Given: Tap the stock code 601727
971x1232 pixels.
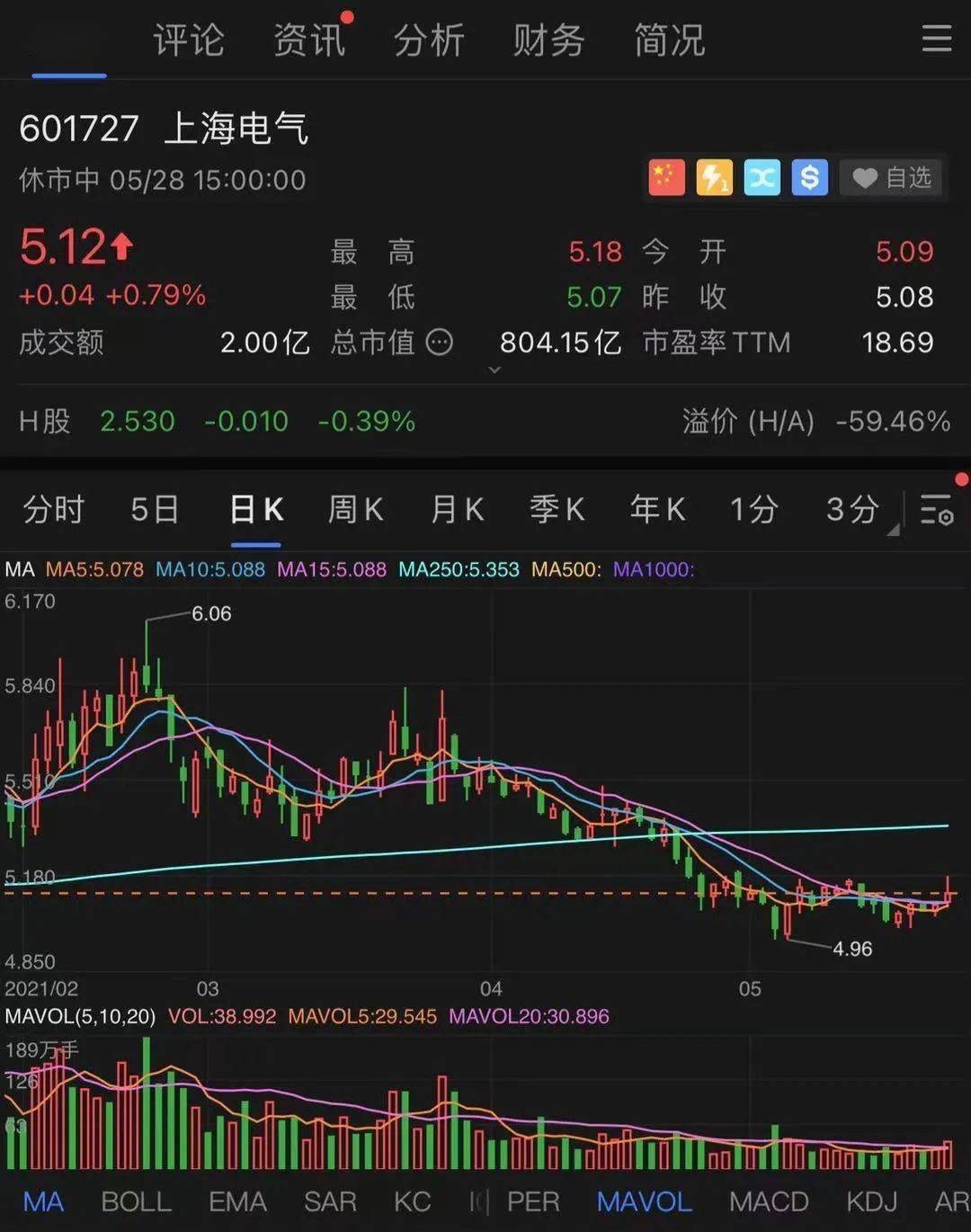Looking at the screenshot, I should (79, 129).
